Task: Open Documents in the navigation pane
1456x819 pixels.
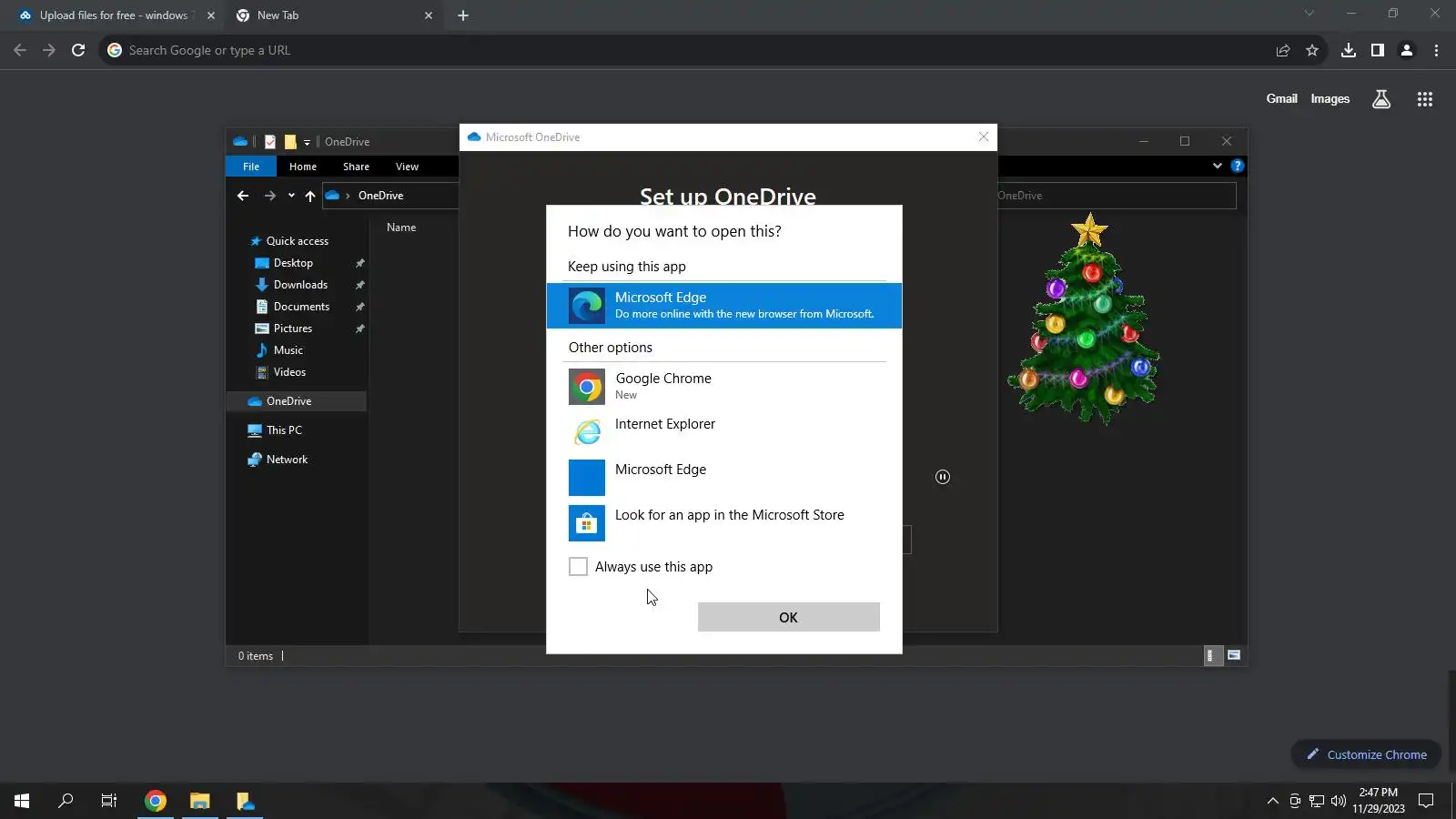Action: pyautogui.click(x=301, y=307)
